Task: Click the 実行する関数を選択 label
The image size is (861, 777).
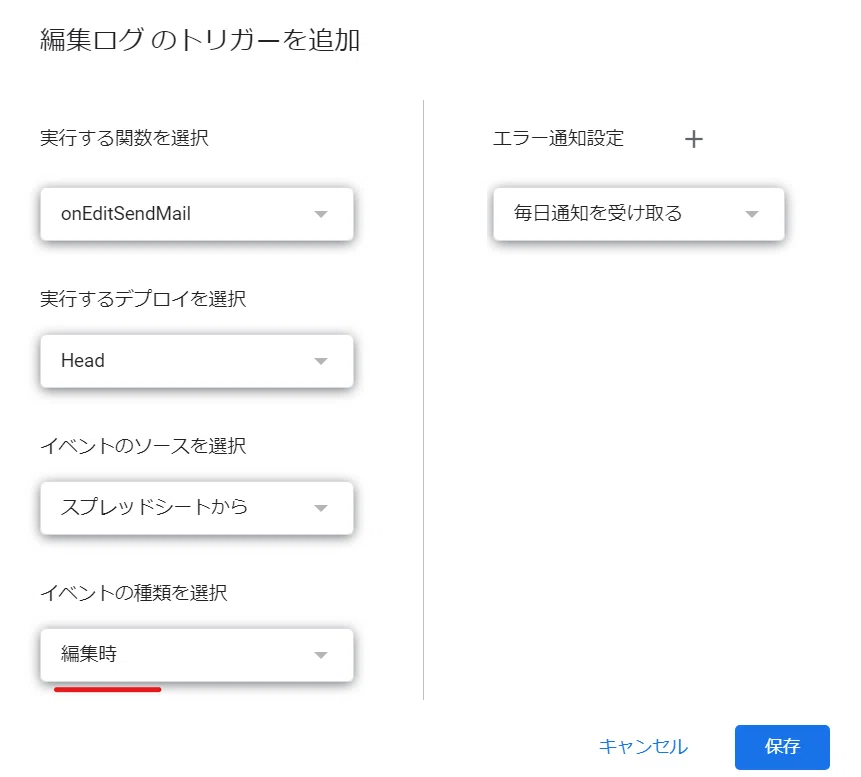Action: click(124, 138)
